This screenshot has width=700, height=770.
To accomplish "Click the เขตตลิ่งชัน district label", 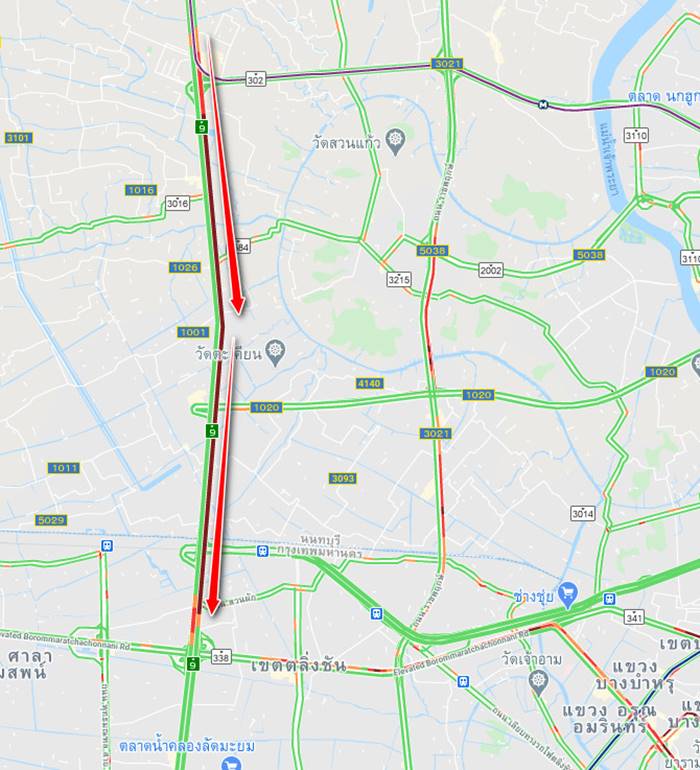I will pyautogui.click(x=298, y=666).
